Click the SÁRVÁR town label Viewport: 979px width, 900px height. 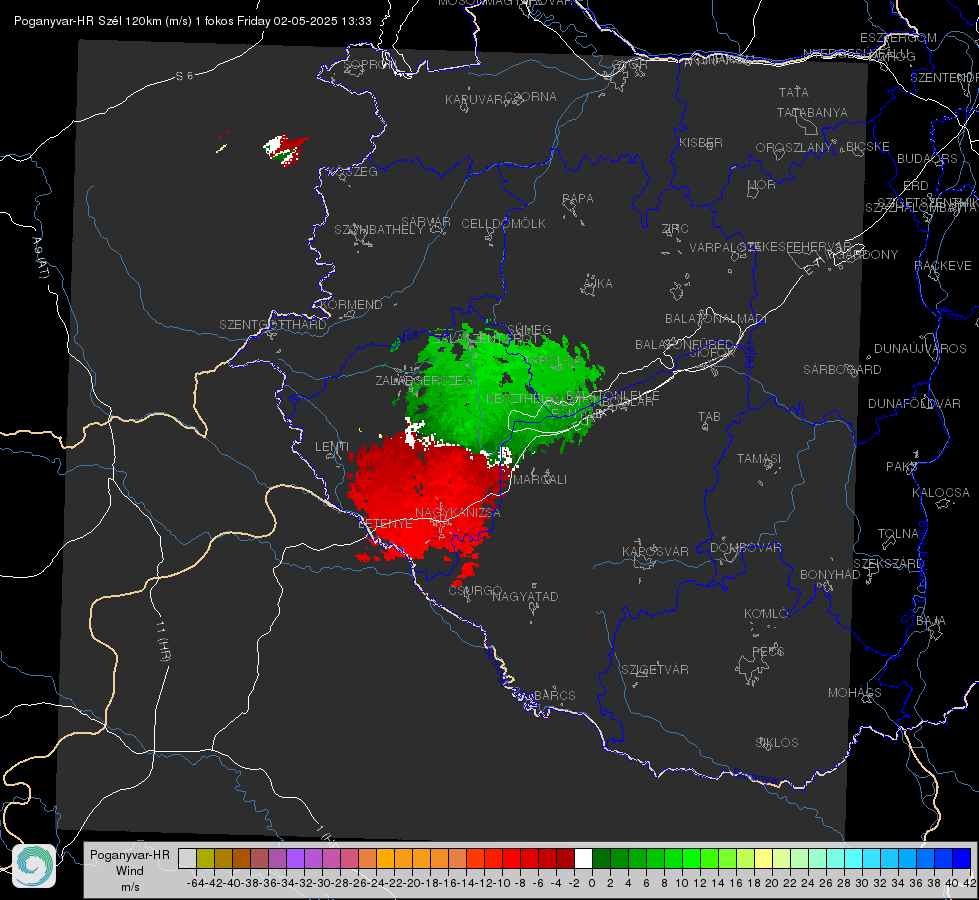click(x=426, y=222)
